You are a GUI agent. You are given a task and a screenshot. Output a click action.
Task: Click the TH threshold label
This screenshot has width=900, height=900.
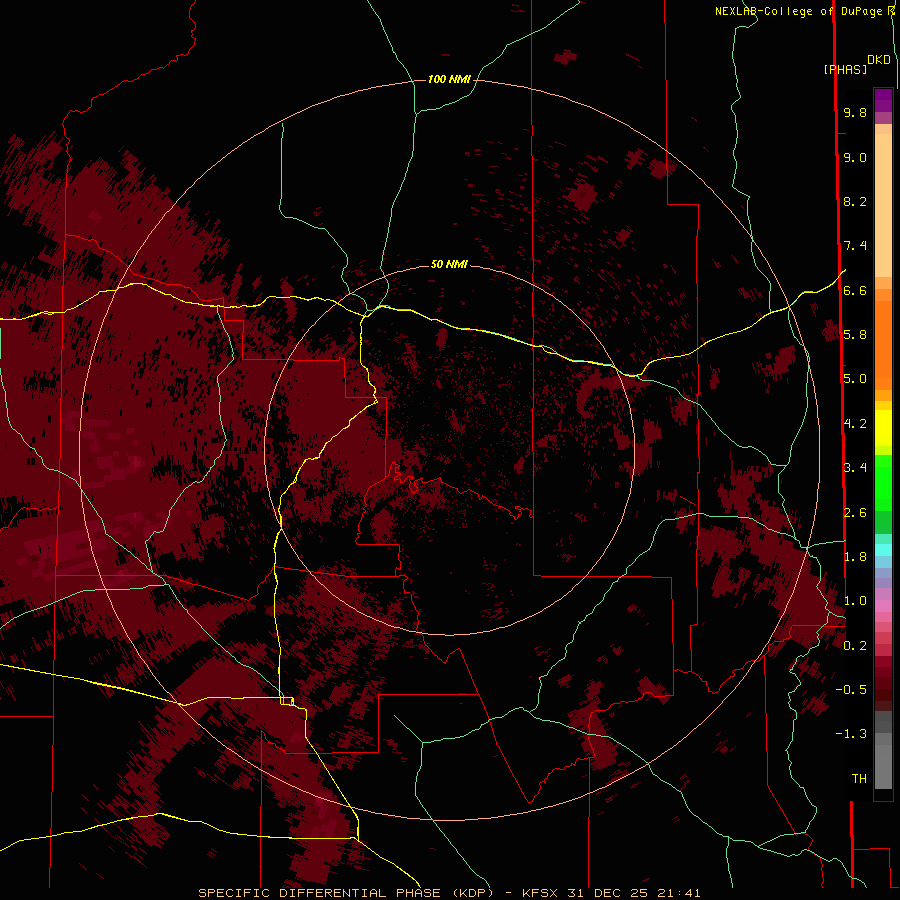(859, 779)
